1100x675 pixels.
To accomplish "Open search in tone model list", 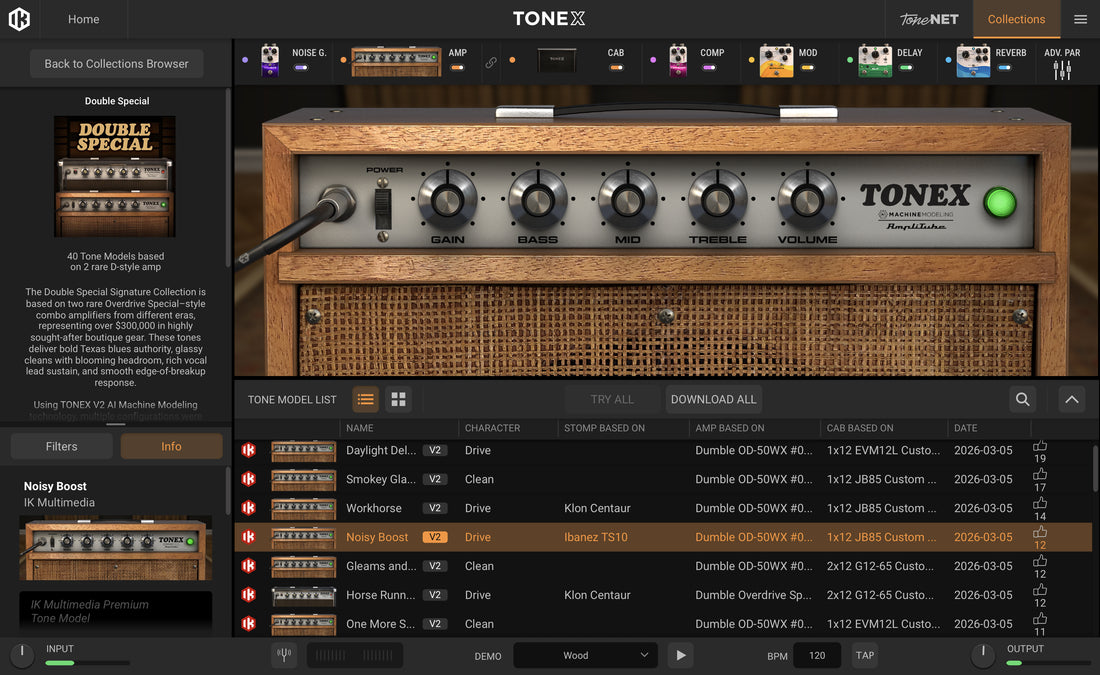I will tap(1023, 399).
